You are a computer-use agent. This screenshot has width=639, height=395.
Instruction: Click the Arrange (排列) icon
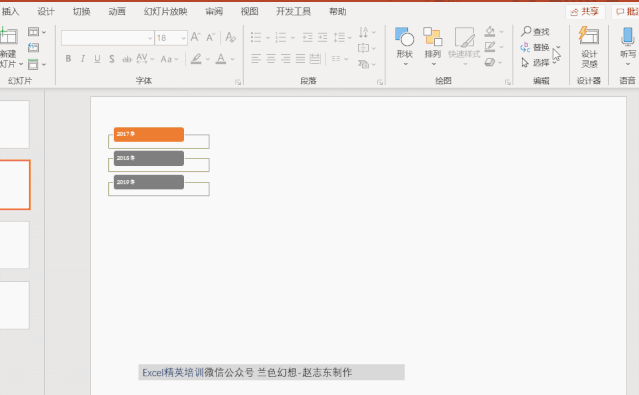pos(432,37)
